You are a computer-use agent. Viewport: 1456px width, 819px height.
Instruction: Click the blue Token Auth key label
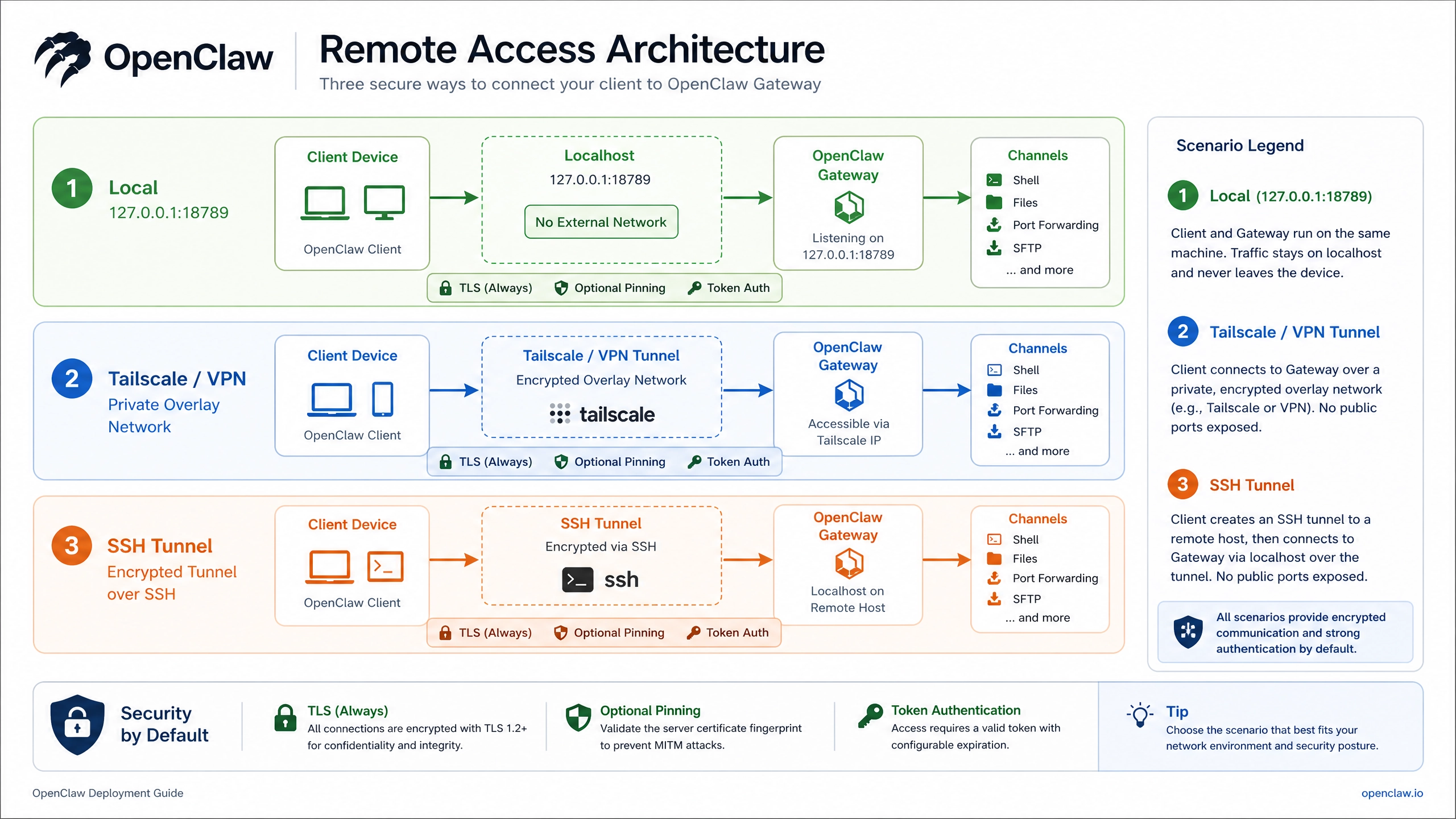729,462
